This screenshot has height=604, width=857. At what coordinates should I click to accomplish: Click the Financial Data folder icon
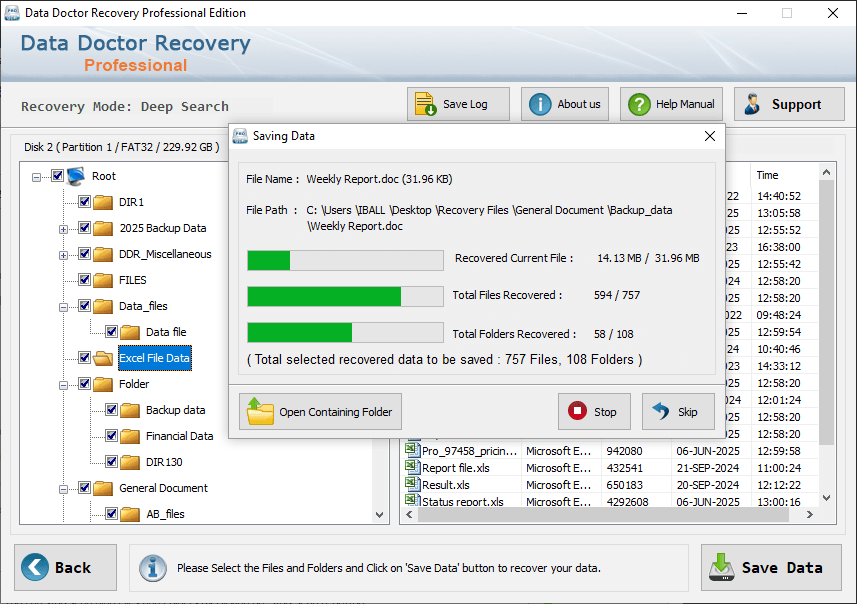tap(130, 436)
